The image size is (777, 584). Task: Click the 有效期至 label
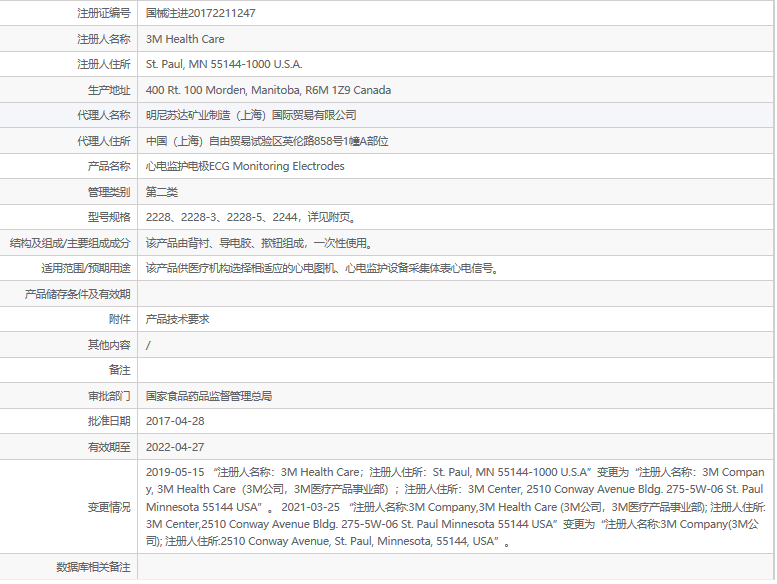point(109,447)
